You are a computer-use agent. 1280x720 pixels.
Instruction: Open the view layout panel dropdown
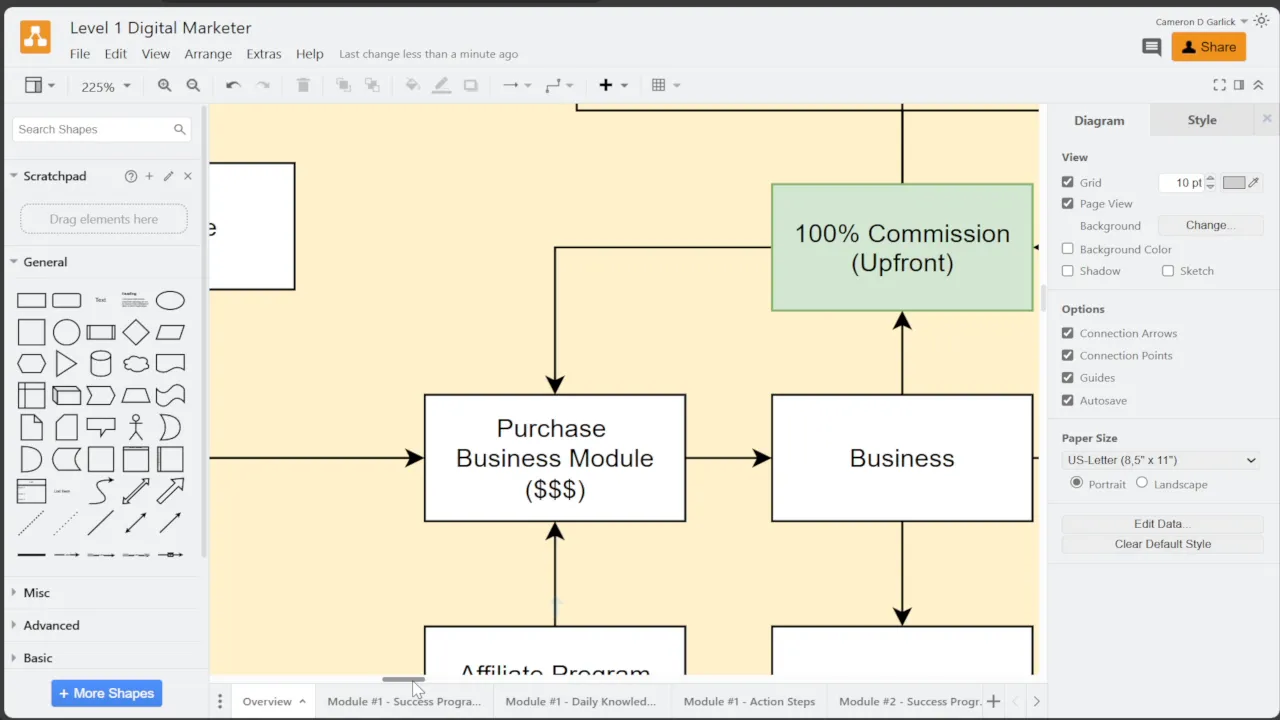(x=40, y=86)
